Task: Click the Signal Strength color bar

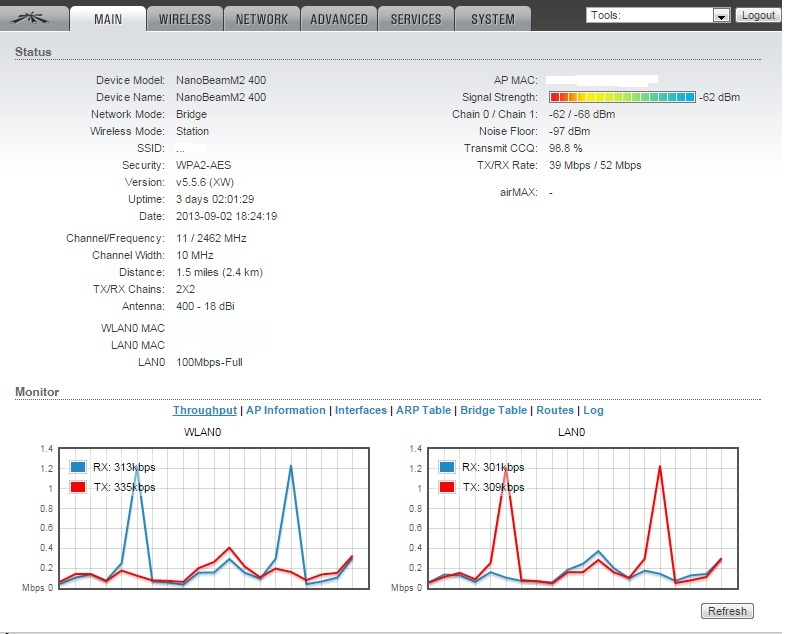Action: [622, 97]
